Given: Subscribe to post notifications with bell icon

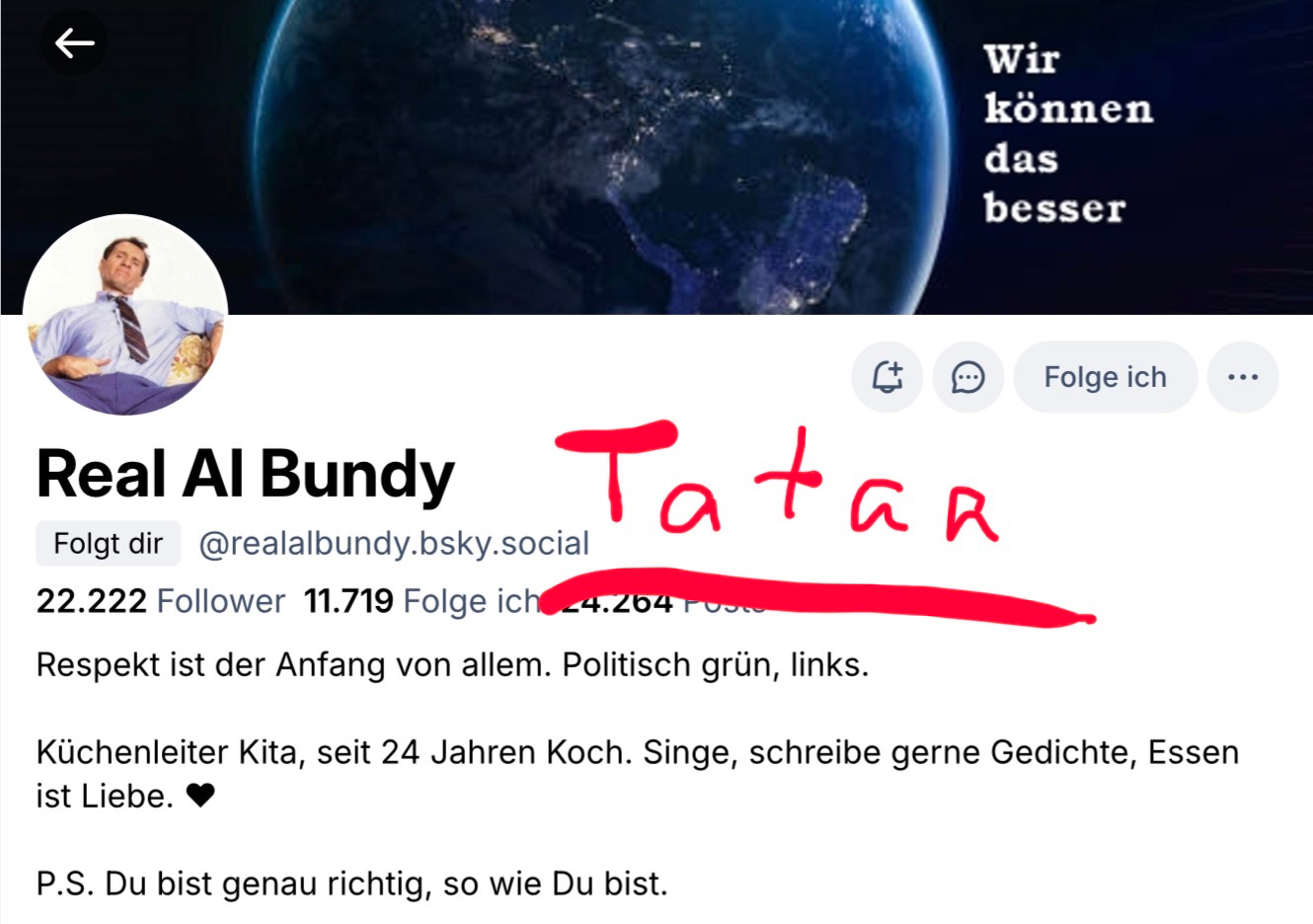Looking at the screenshot, I should [x=888, y=377].
